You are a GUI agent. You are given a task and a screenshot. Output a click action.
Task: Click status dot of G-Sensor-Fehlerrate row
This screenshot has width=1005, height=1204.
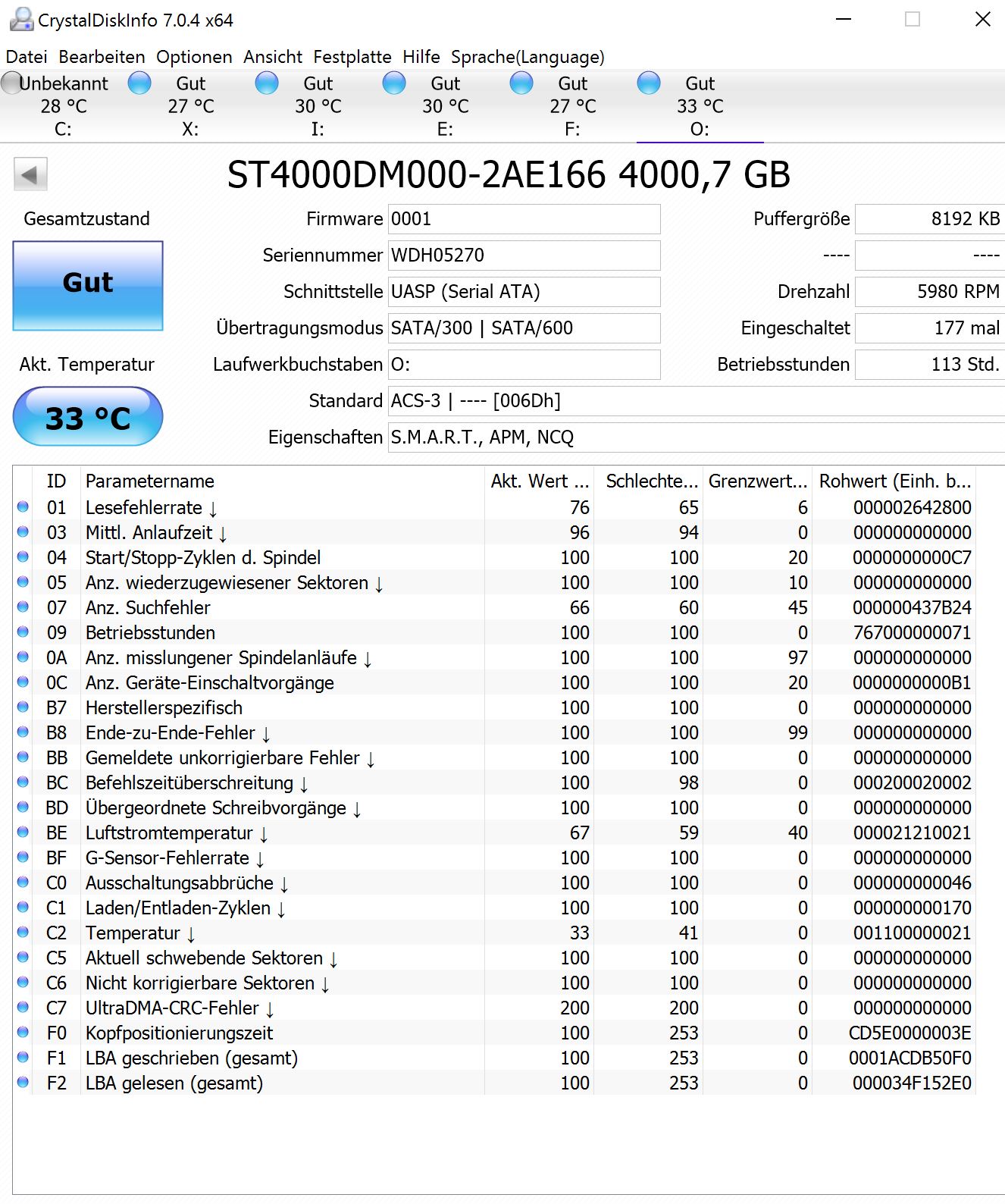23,857
